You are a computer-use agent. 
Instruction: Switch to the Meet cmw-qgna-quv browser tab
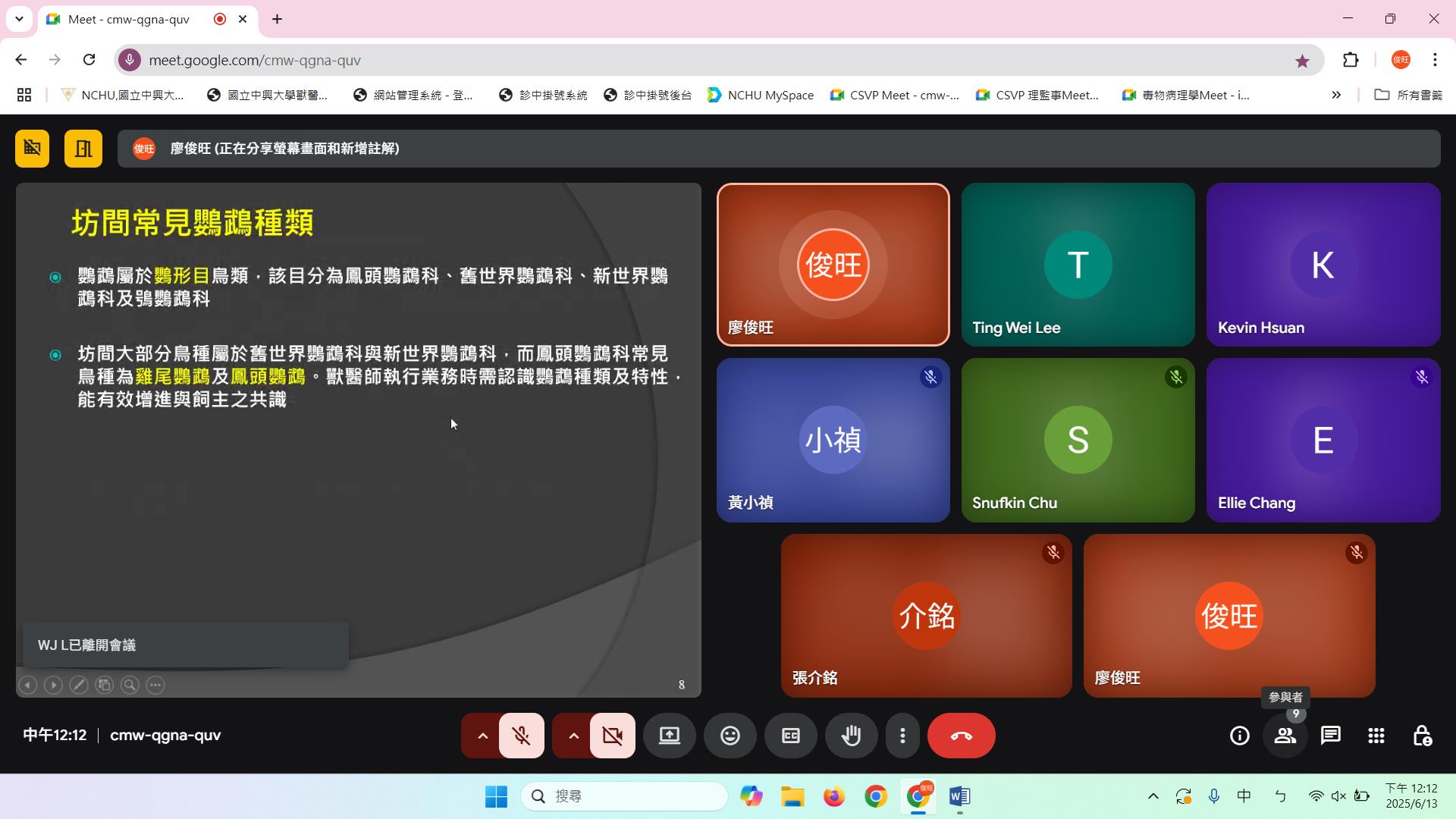point(129,19)
